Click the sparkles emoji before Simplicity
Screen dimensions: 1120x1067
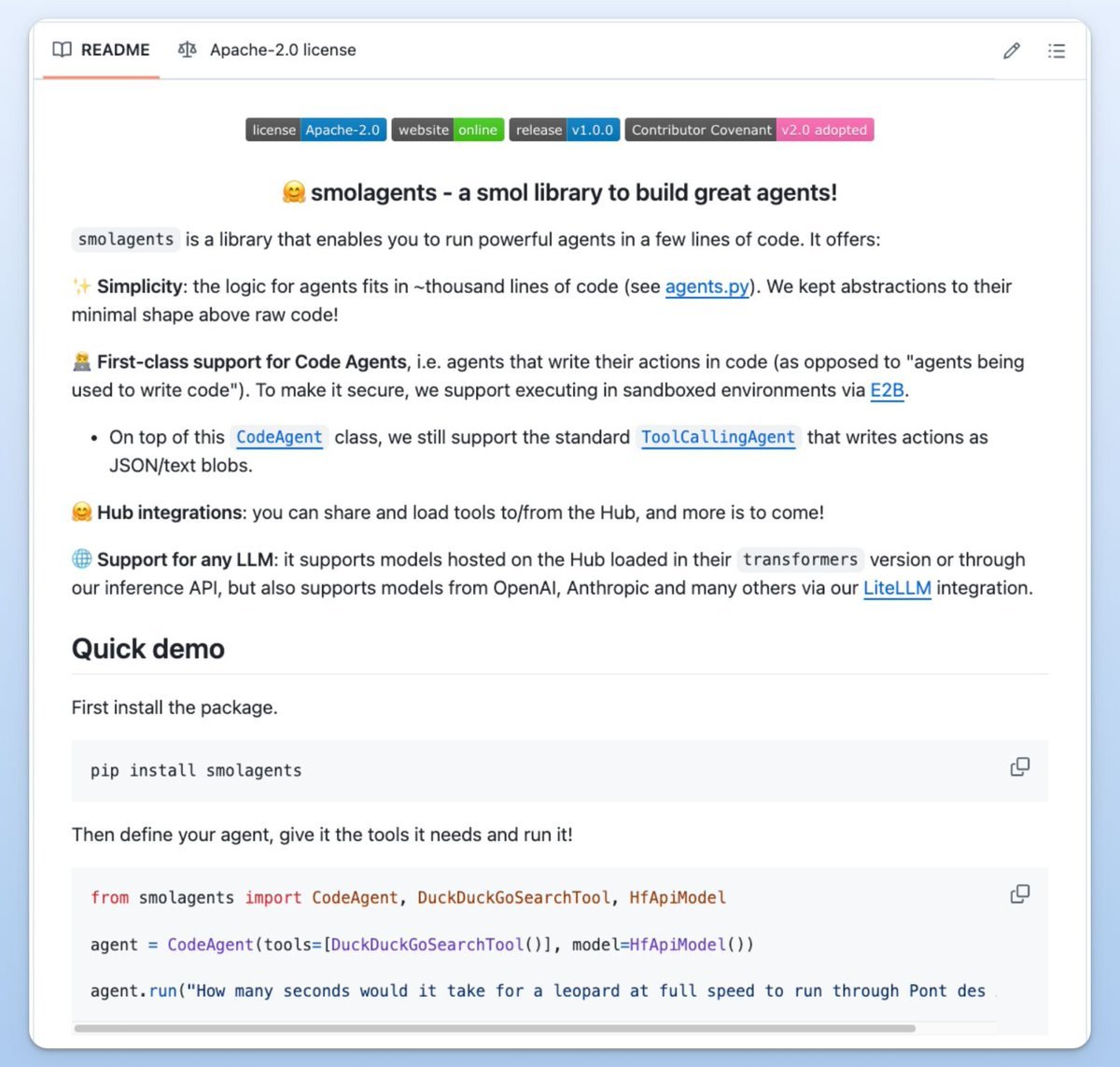tap(82, 287)
